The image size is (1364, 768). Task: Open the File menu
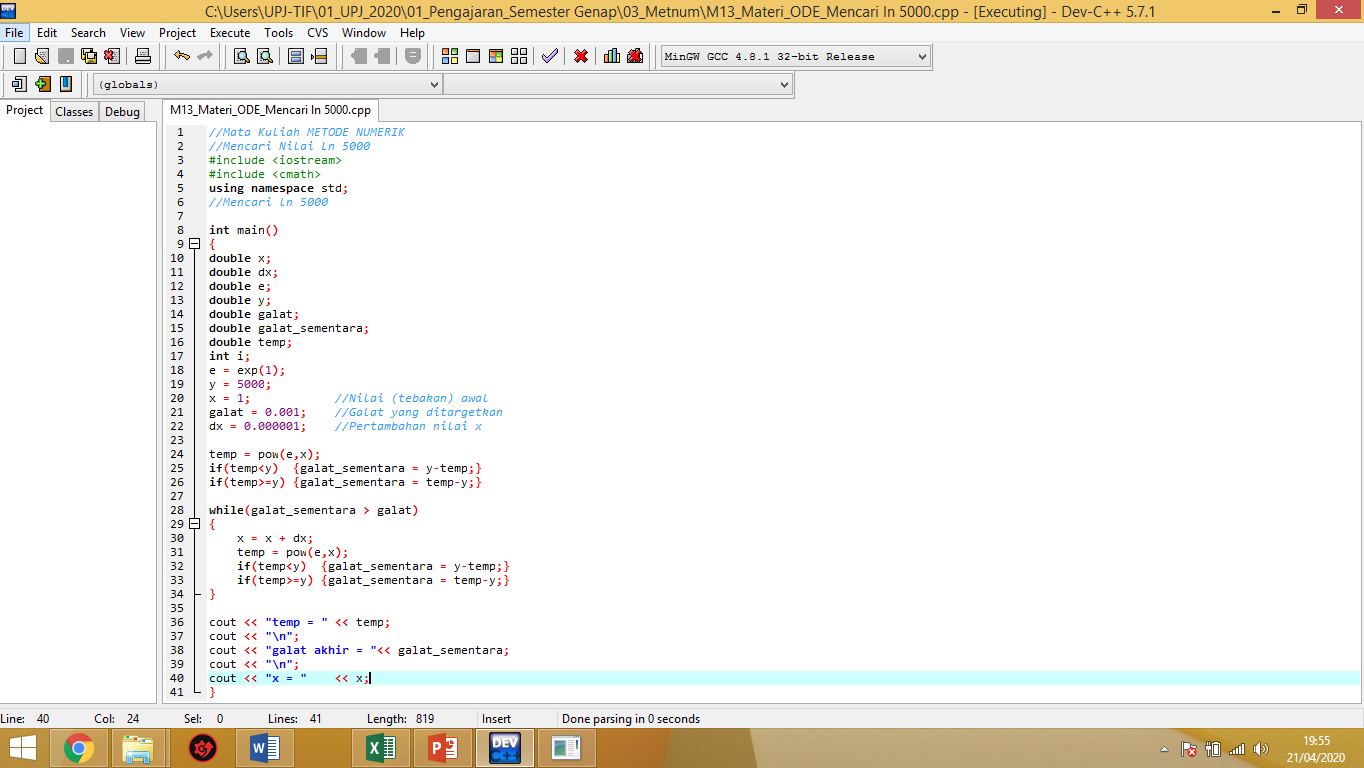tap(14, 33)
